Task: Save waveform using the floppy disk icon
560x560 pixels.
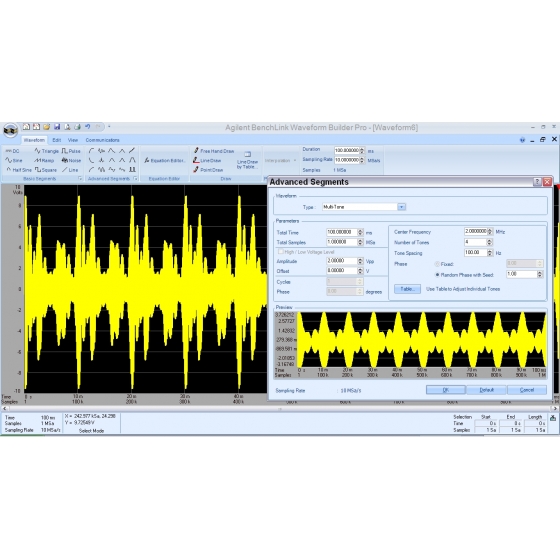Action: (57, 127)
